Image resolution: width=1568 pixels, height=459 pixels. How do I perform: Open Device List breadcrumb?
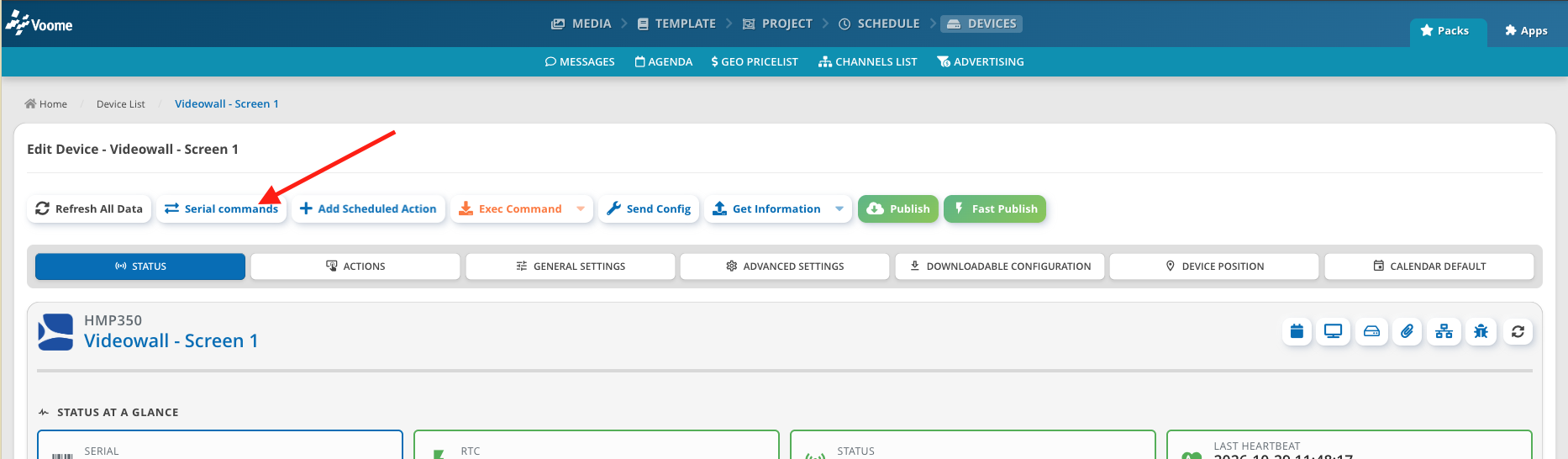tap(120, 104)
